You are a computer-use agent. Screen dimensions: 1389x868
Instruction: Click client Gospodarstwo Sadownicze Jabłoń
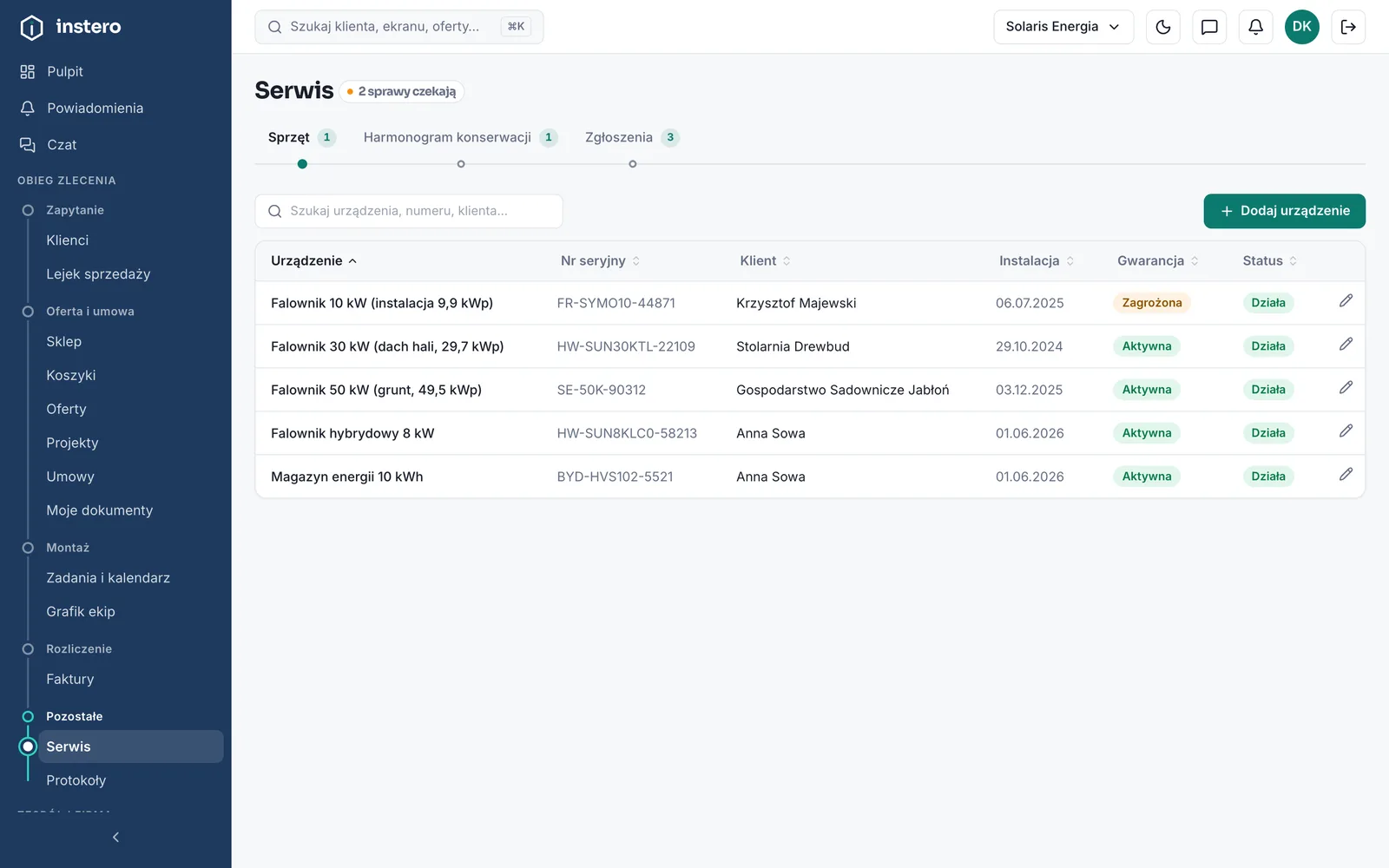click(x=843, y=390)
